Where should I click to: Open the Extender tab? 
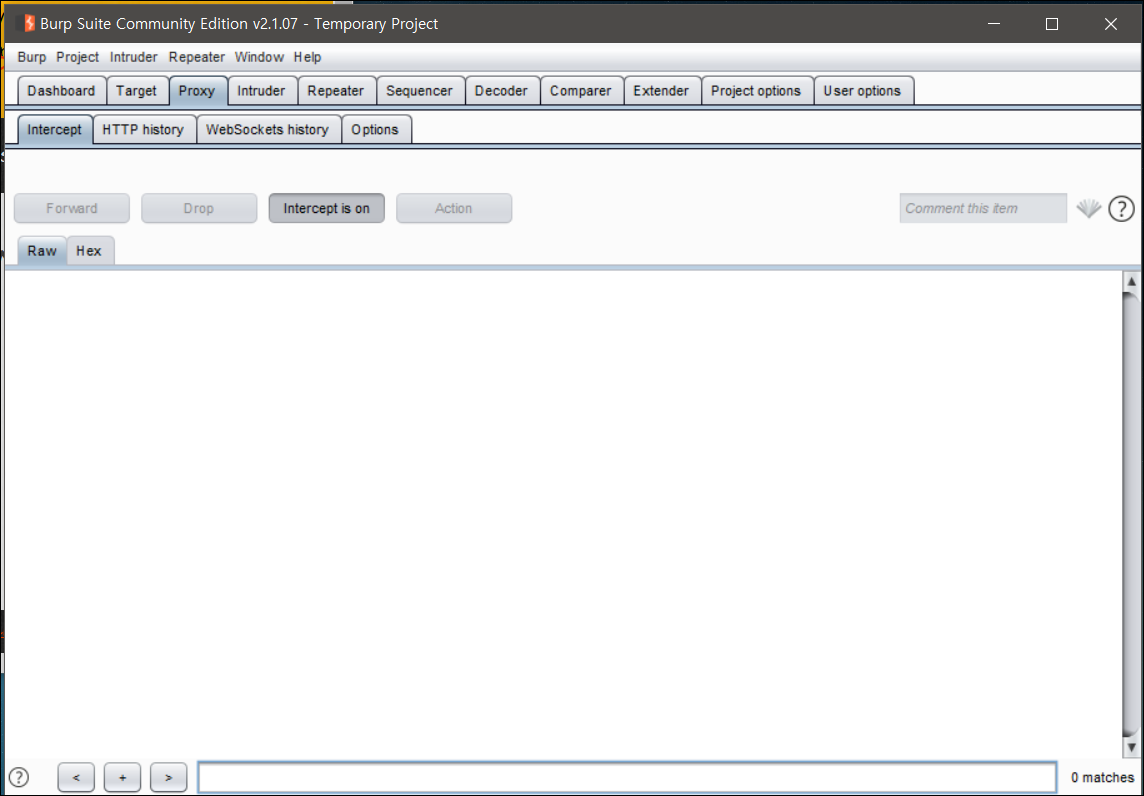click(661, 90)
